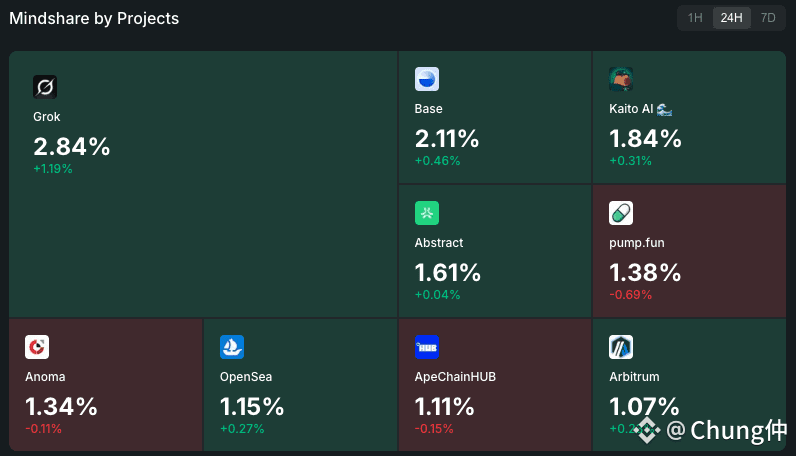Open the Kaito AI avatar icon

621,79
